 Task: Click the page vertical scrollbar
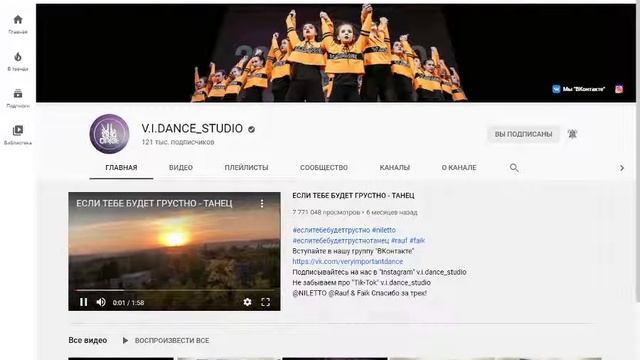[x=638, y=151]
